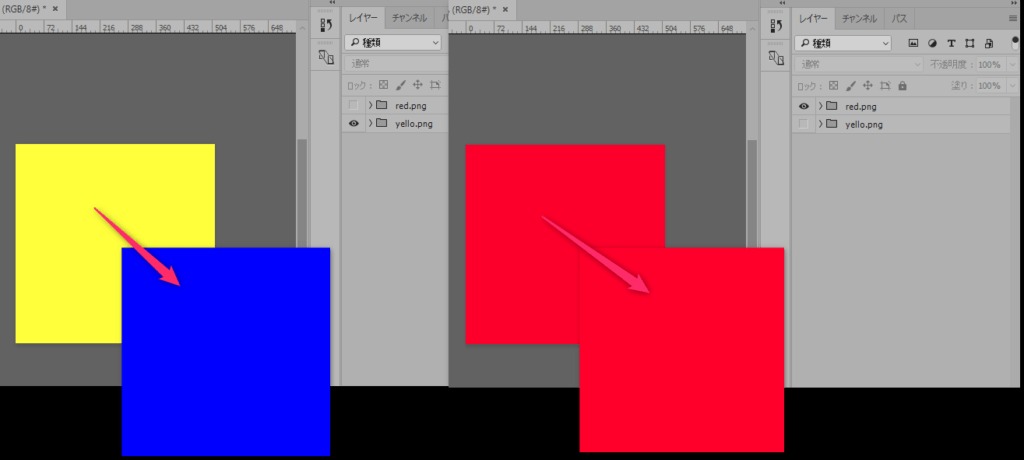Click the 塗り fill percentage field
Image resolution: width=1024 pixels, height=460 pixels.
click(x=988, y=86)
